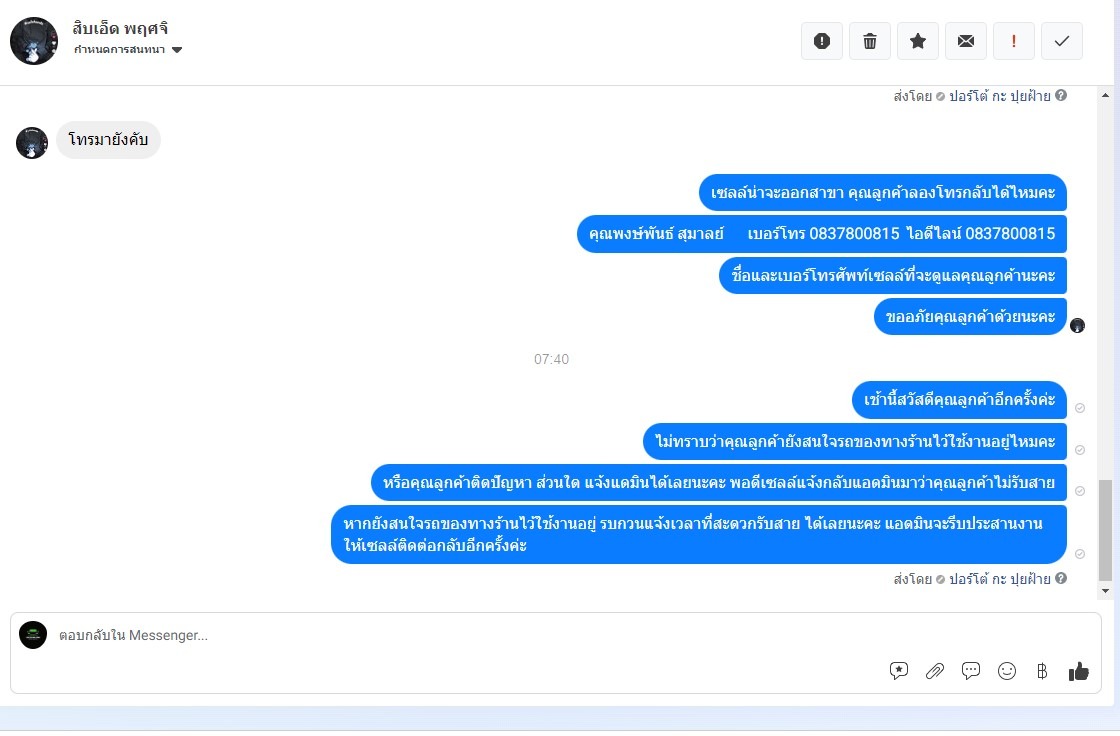Viewport: 1120px width, 736px height.
Task: Click scrollbar down arrow in chat
Action: click(x=1105, y=590)
